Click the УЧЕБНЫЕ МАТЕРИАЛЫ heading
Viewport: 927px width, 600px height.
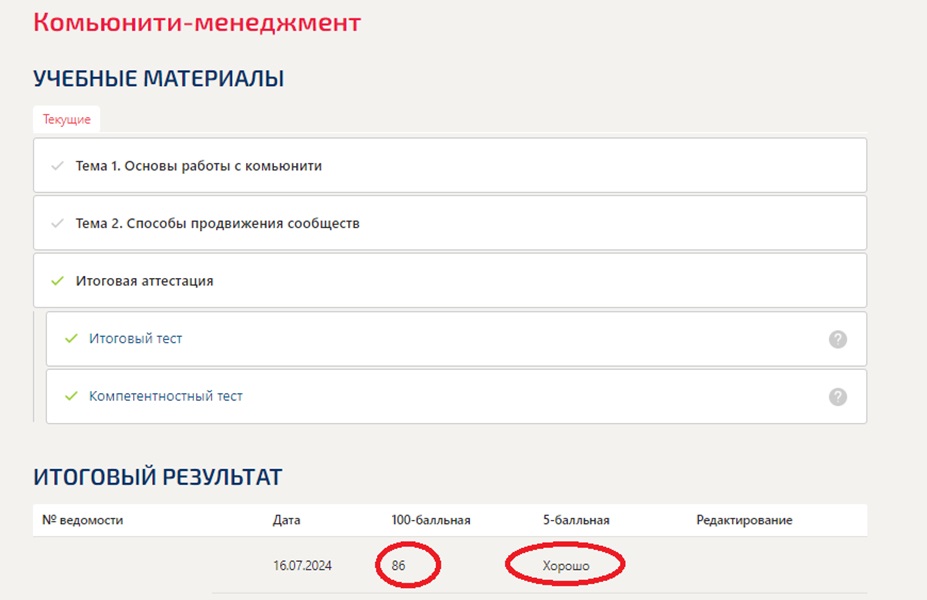pyautogui.click(x=158, y=78)
